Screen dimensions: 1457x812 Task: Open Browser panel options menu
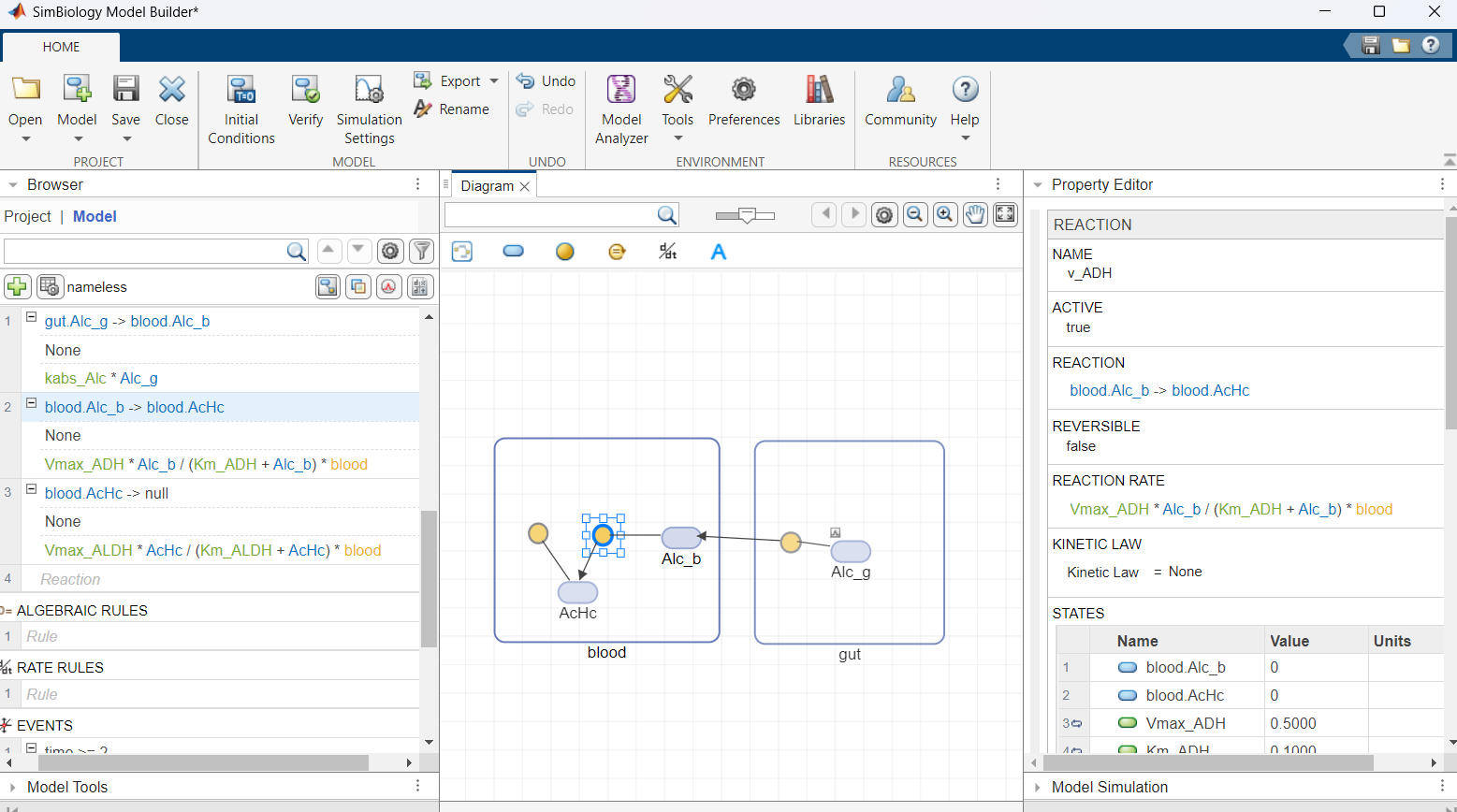417,184
